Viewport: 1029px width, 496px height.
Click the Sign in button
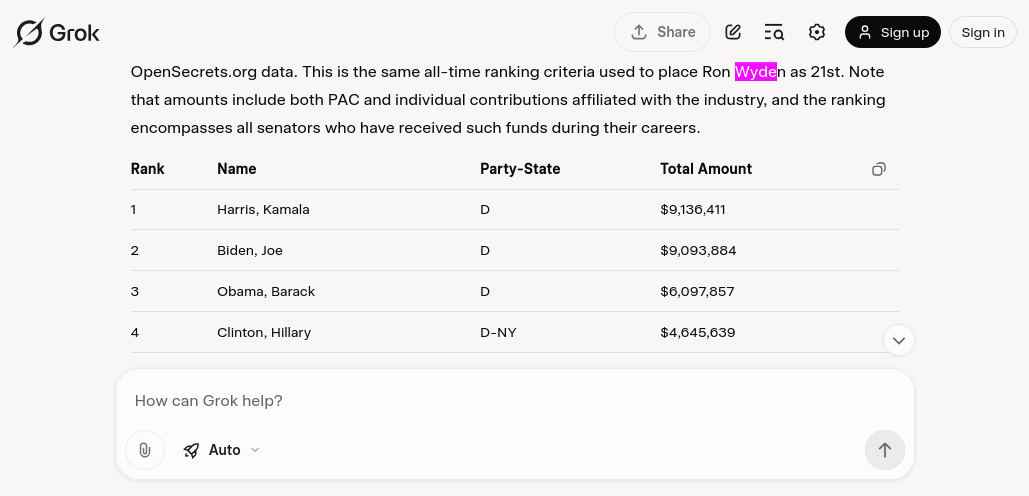(x=982, y=32)
